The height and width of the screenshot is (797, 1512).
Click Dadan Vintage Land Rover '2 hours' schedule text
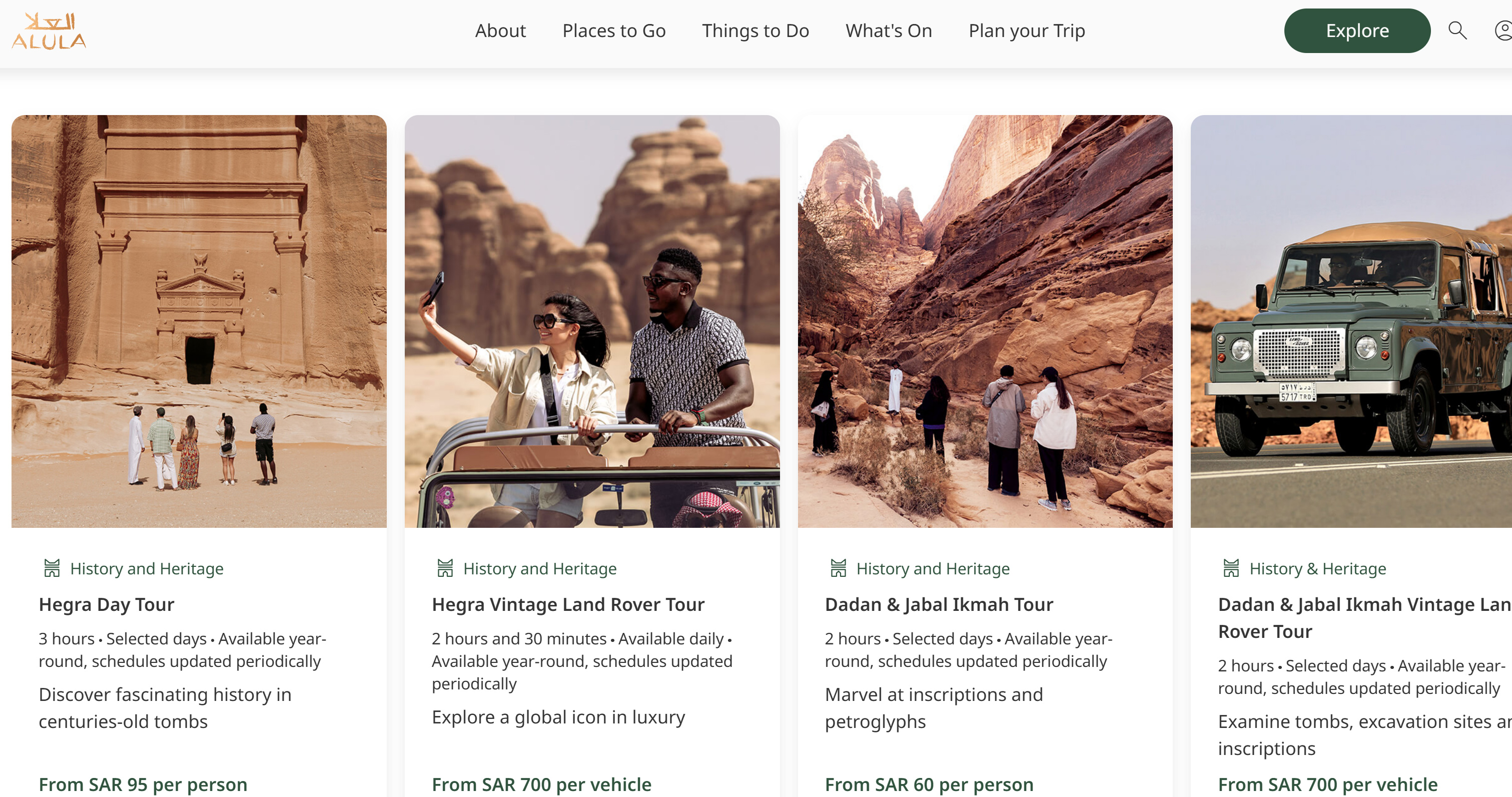[1362, 677]
